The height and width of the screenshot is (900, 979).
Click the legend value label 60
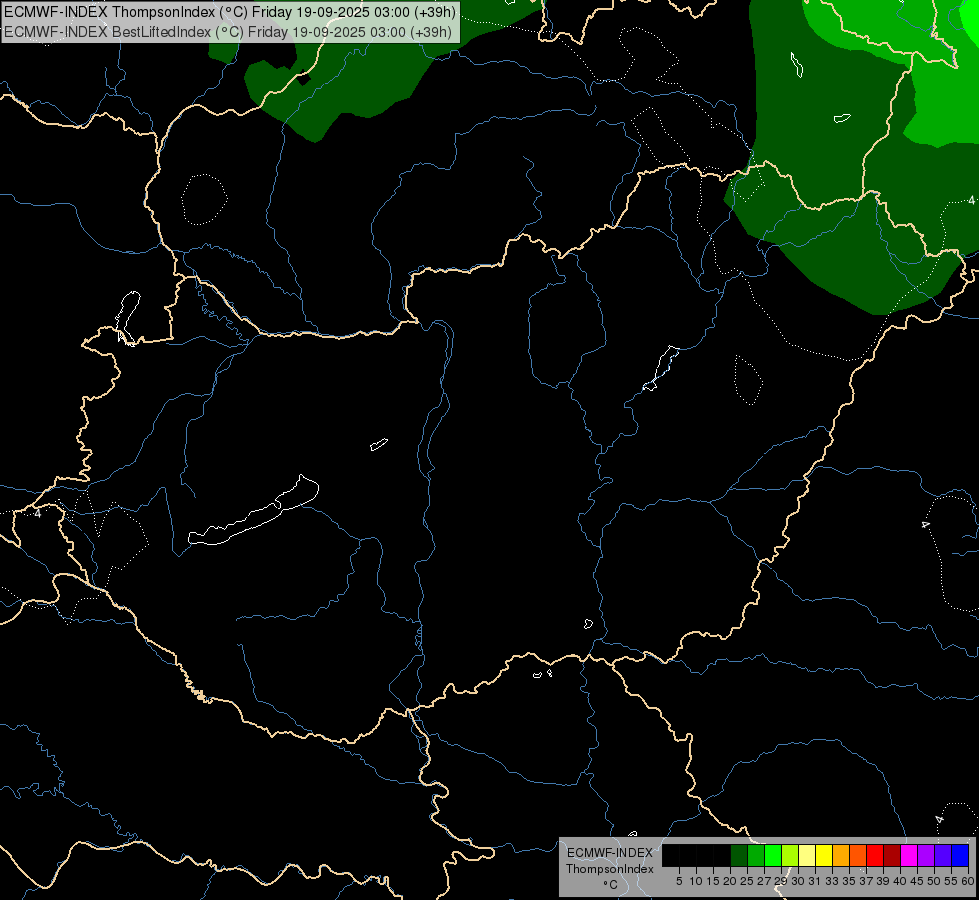[x=968, y=881]
